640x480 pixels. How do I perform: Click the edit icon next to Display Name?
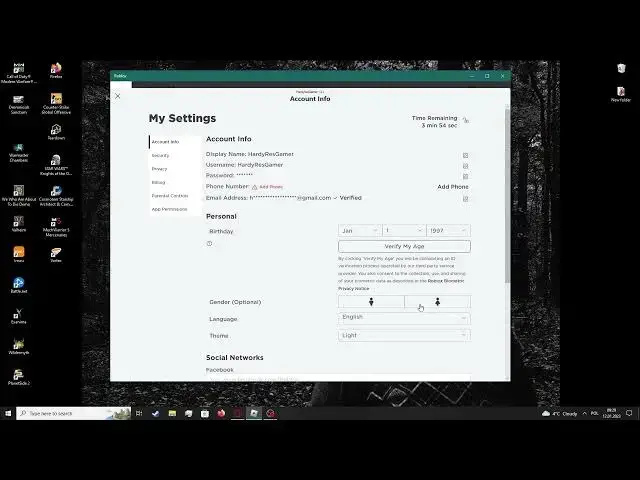(x=465, y=155)
